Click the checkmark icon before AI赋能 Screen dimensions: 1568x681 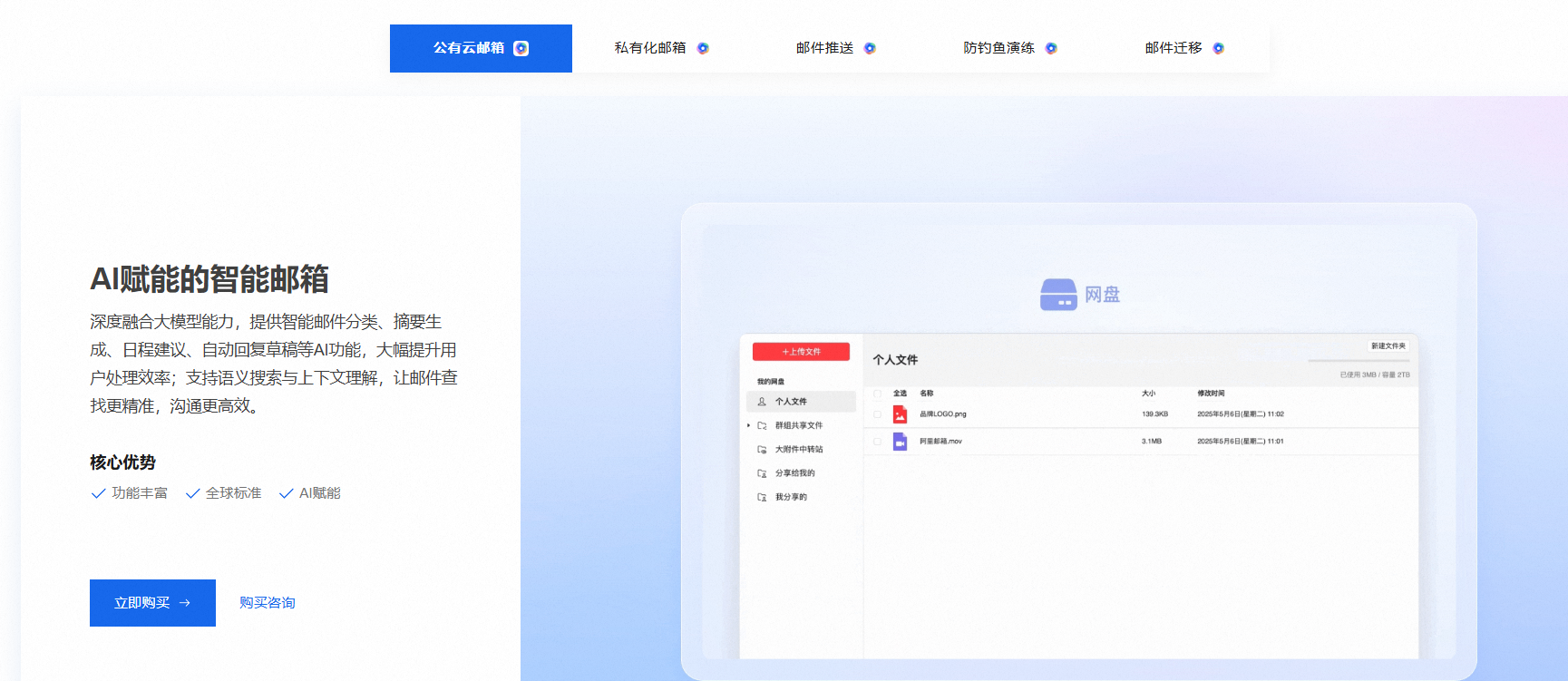(287, 493)
